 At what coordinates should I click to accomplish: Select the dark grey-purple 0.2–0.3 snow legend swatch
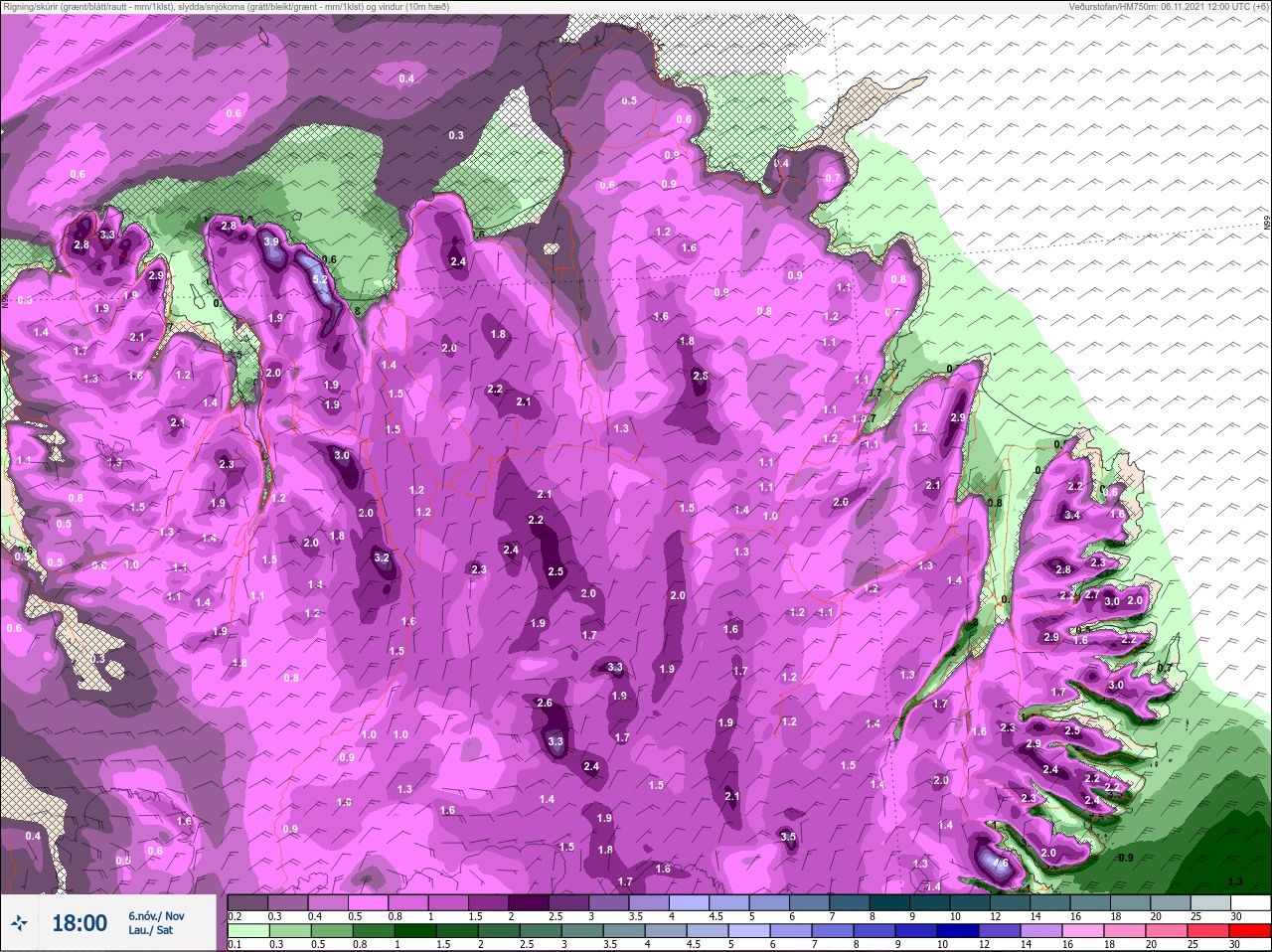point(248,902)
